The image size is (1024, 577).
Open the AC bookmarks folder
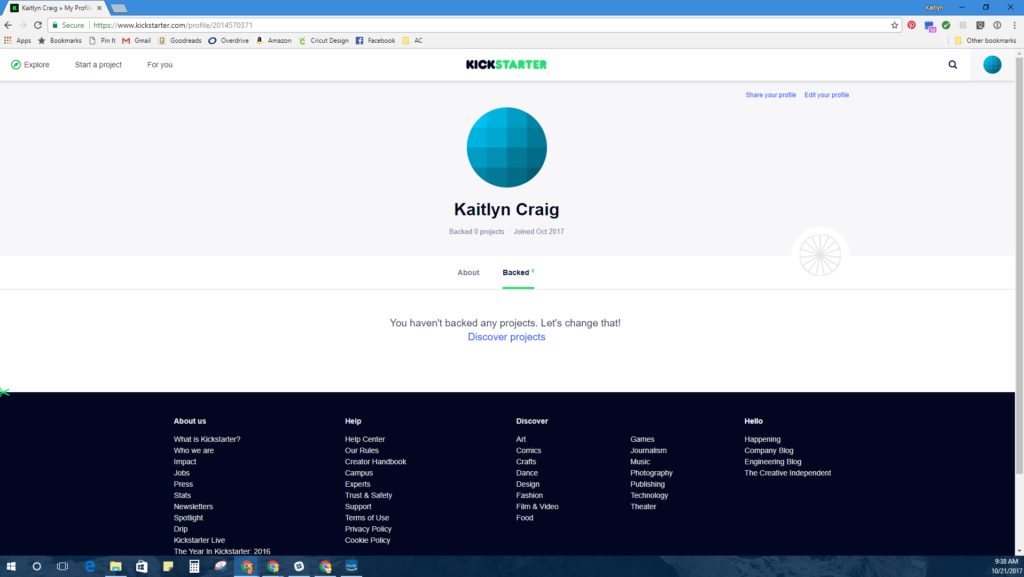point(412,40)
